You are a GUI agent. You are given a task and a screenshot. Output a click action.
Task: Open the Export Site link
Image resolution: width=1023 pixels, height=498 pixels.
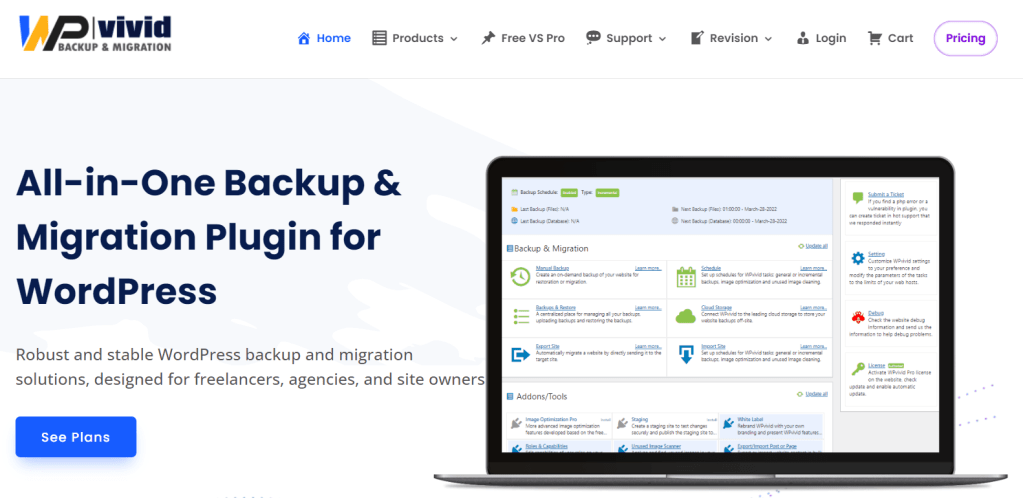coord(547,347)
